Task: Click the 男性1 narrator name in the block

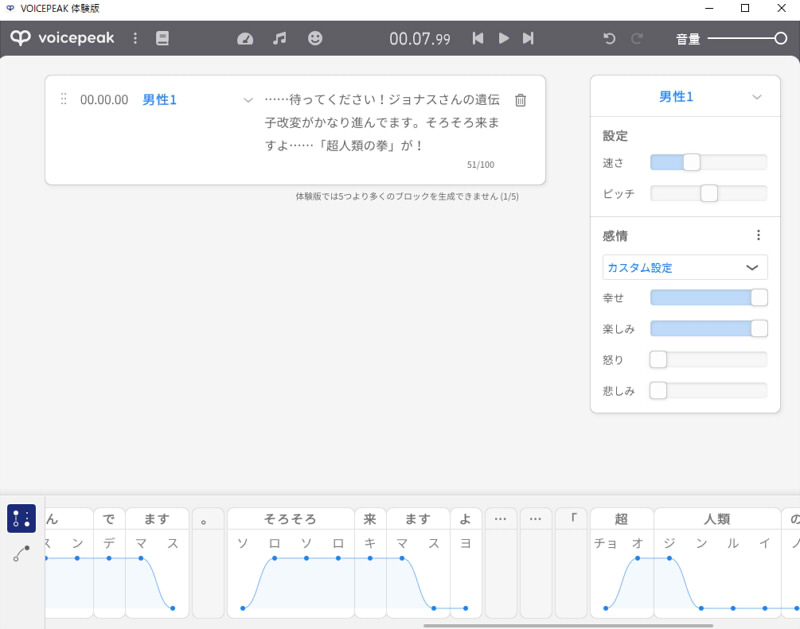Action: [x=160, y=99]
